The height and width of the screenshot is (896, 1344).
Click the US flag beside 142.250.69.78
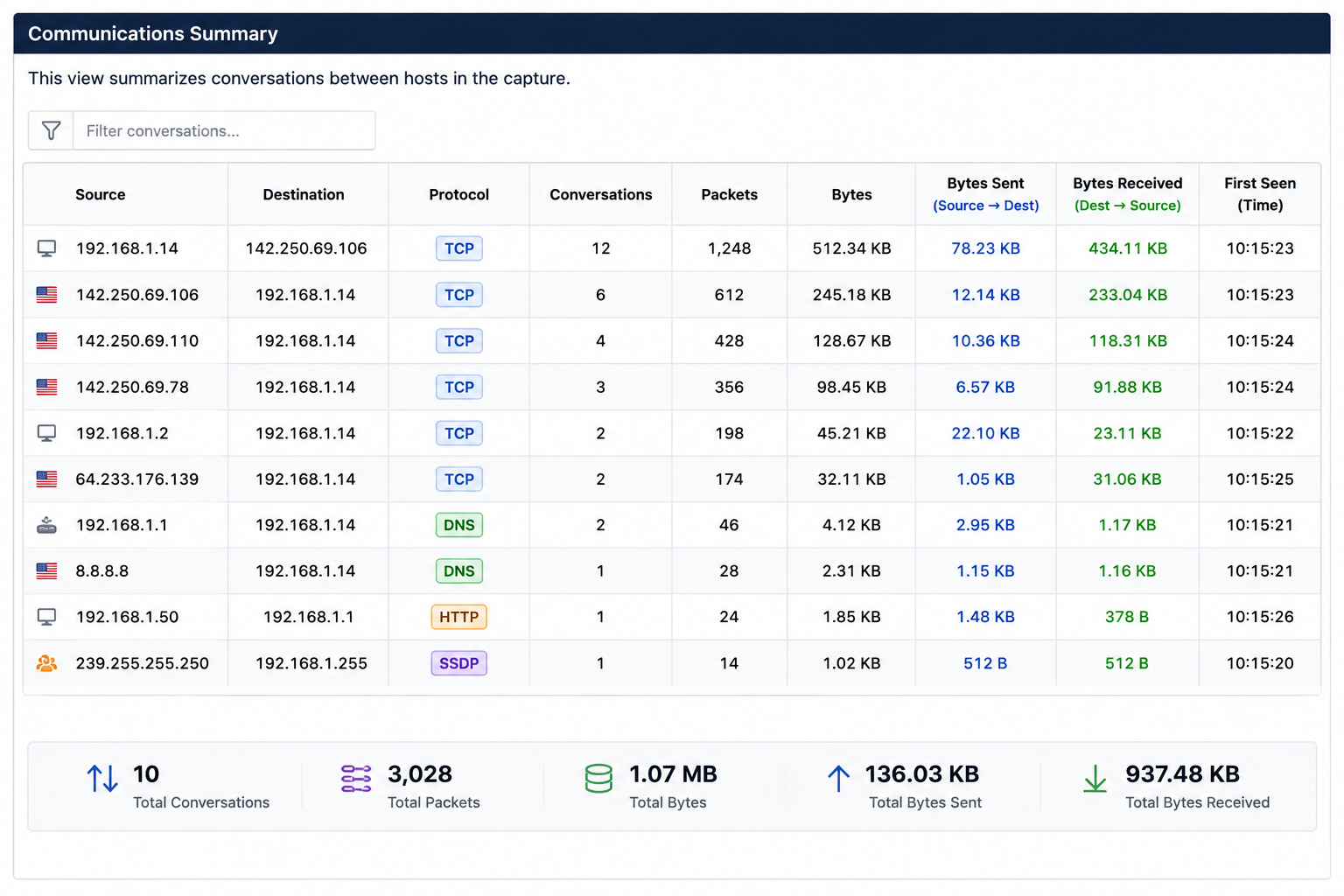(46, 387)
